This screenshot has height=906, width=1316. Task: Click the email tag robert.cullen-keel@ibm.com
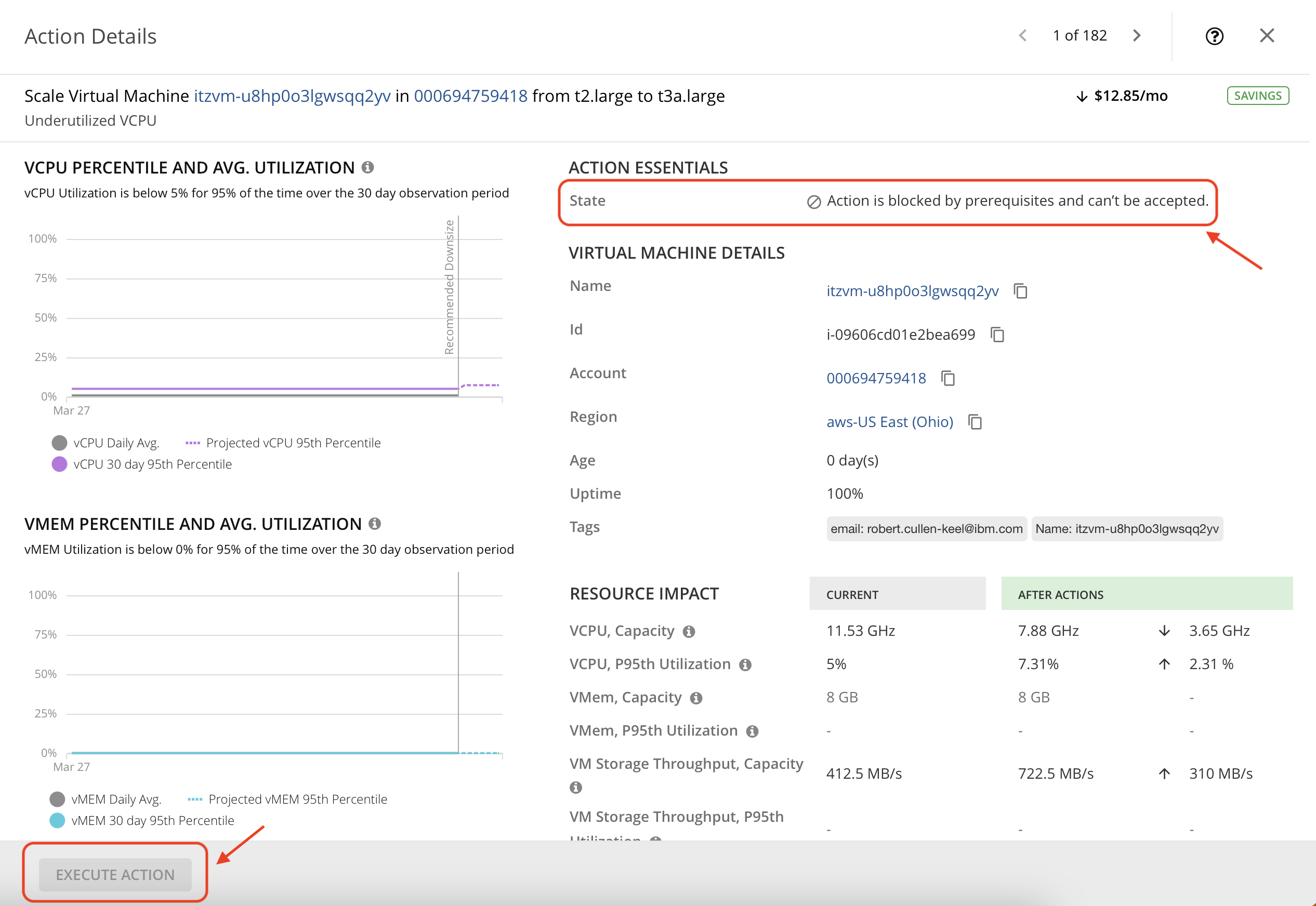click(926, 529)
